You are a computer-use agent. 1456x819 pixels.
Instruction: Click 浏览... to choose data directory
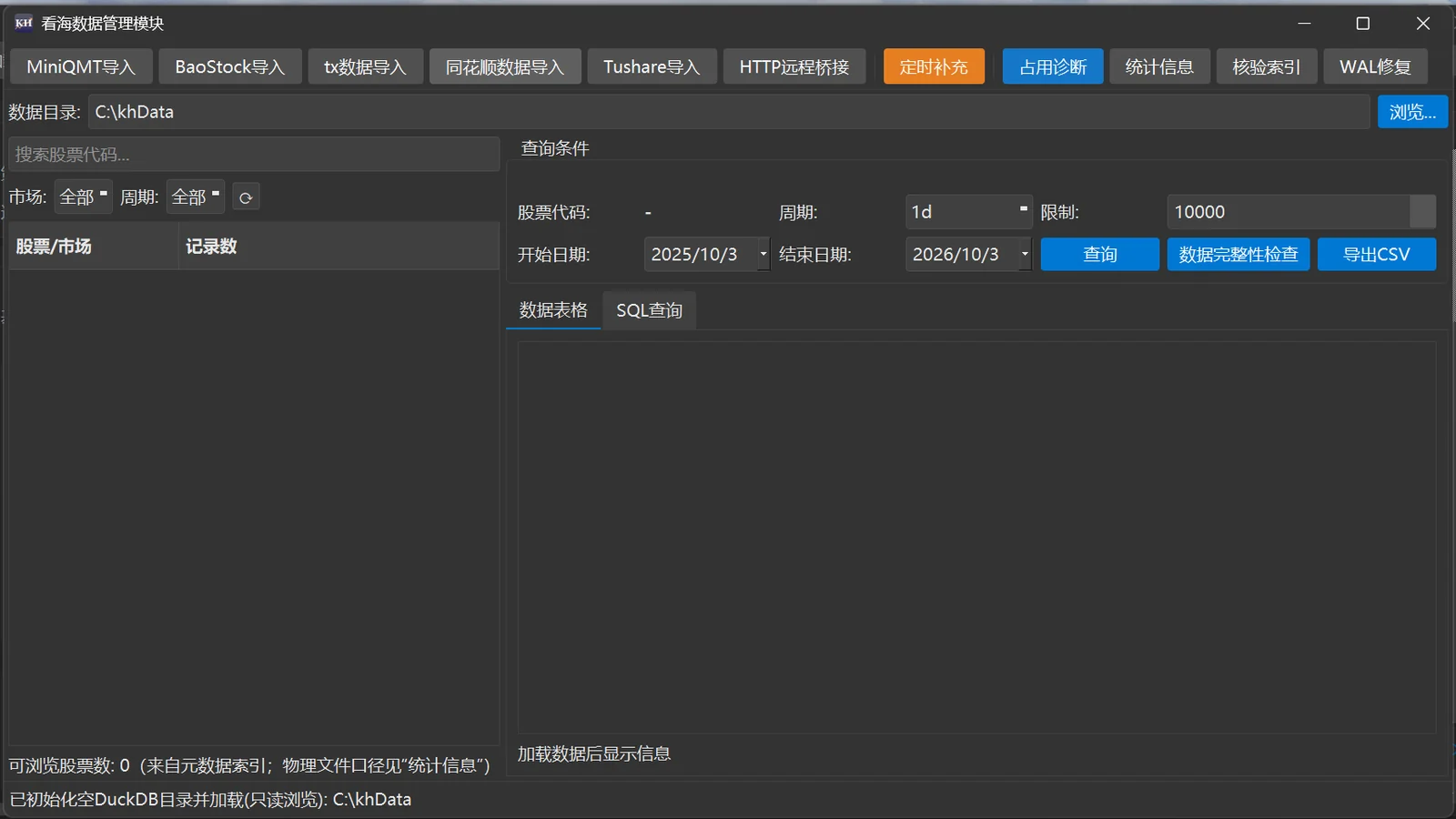[1412, 112]
